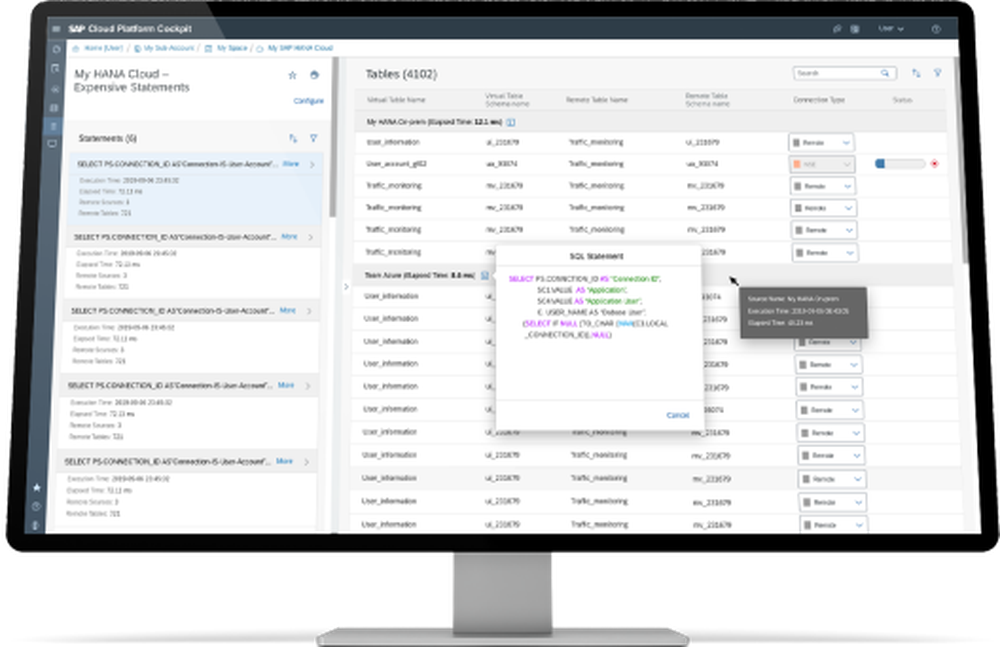
Task: Sort the Statements list
Action: (293, 138)
